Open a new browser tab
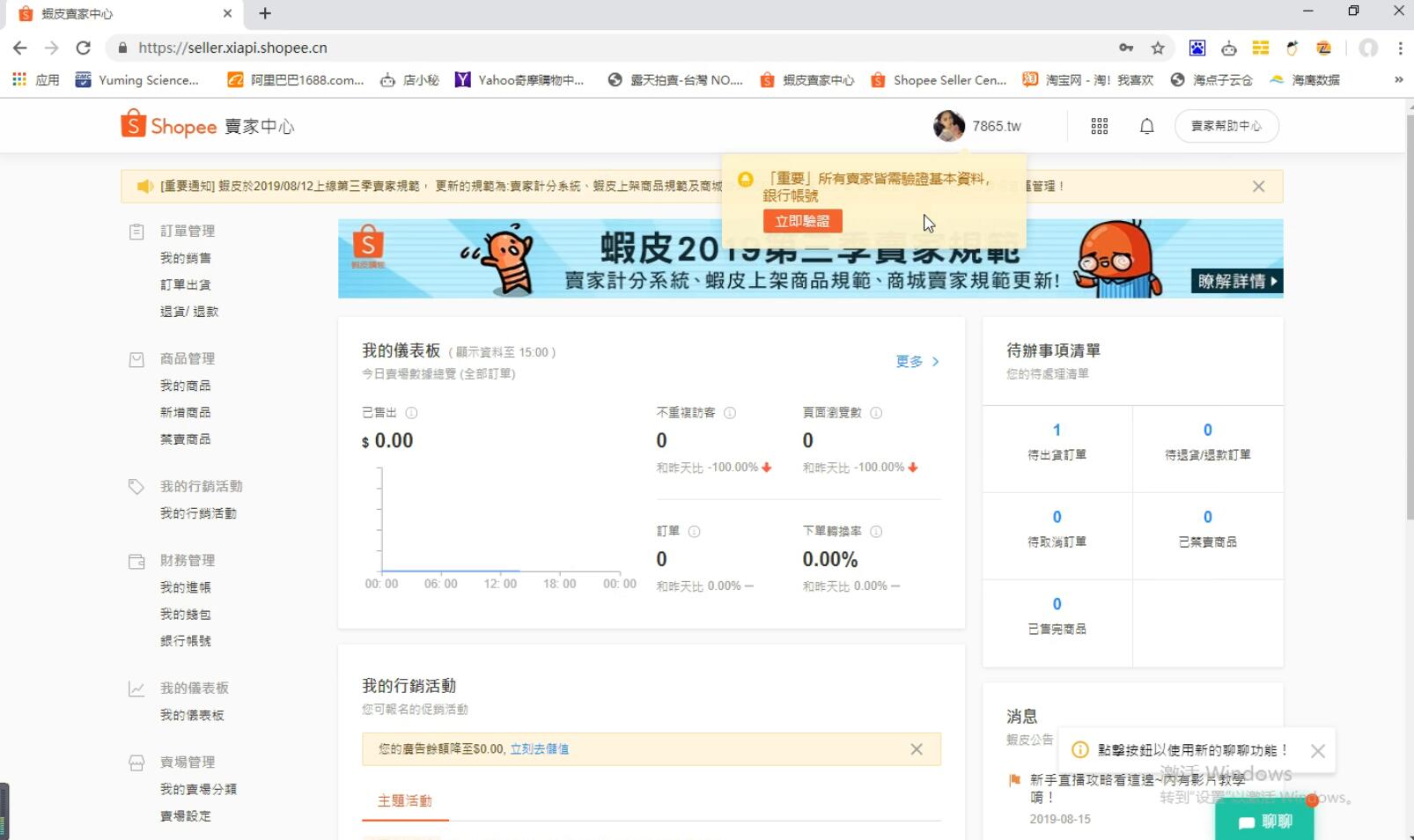 [x=265, y=13]
